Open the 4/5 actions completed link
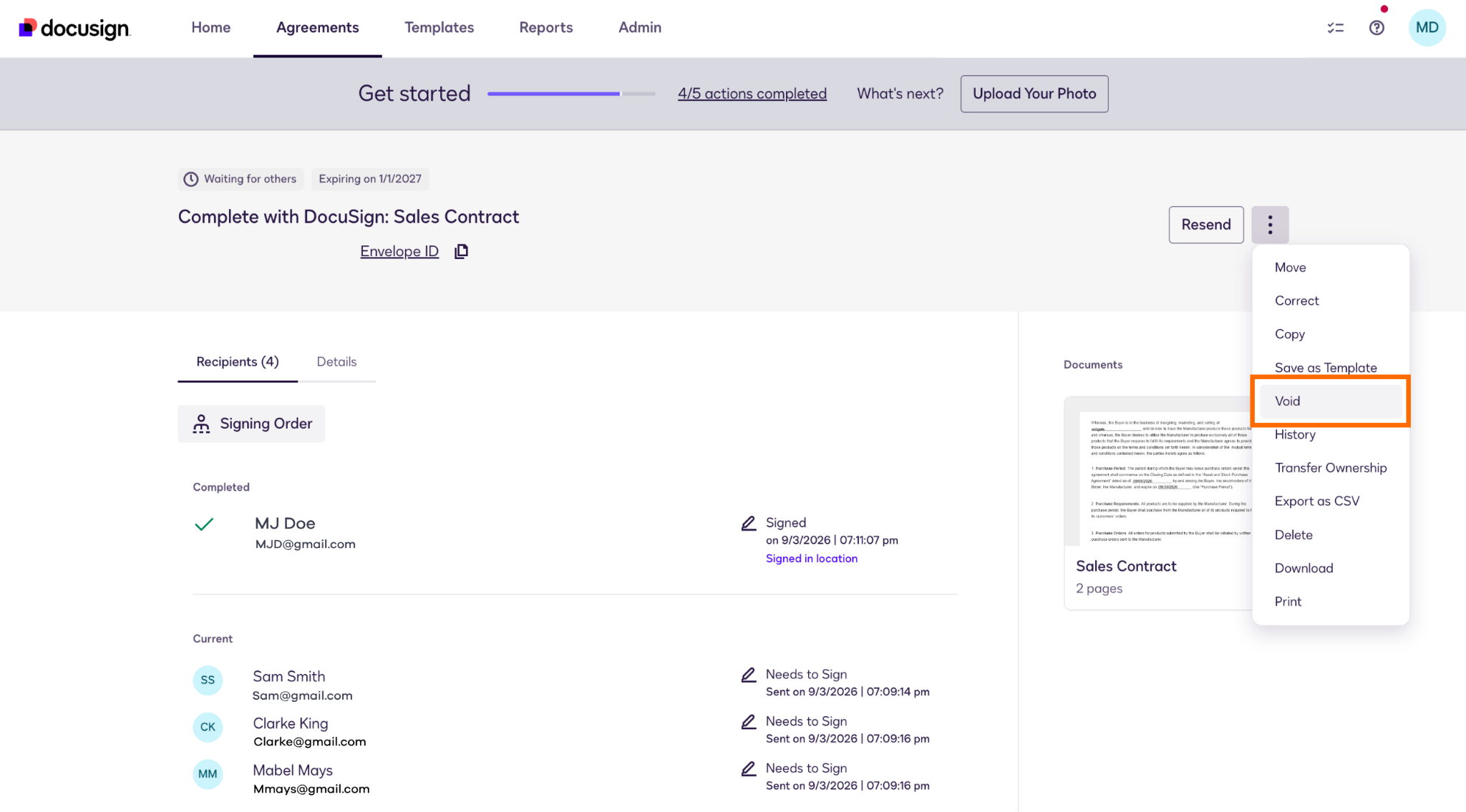 point(752,94)
